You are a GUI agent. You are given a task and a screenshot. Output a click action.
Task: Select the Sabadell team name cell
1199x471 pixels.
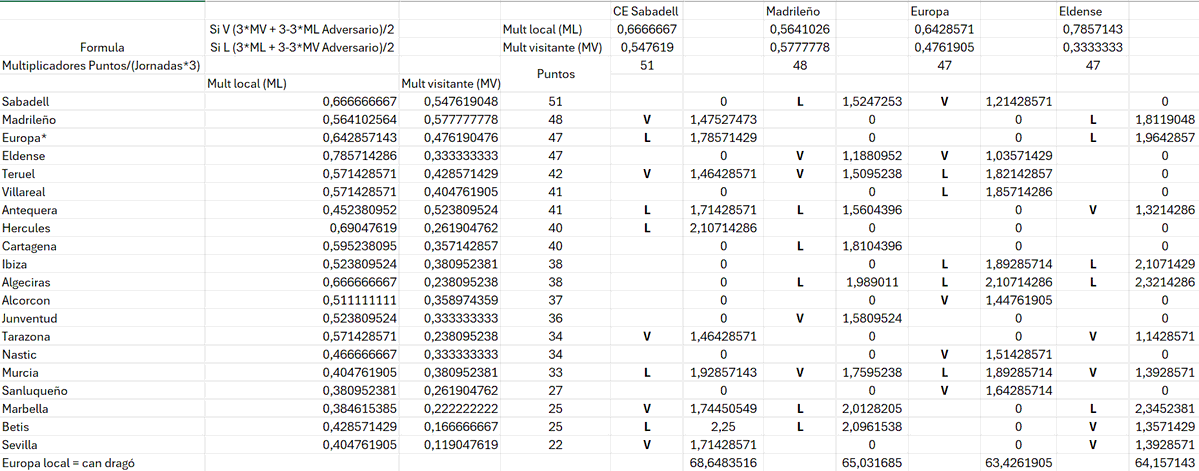(102, 101)
